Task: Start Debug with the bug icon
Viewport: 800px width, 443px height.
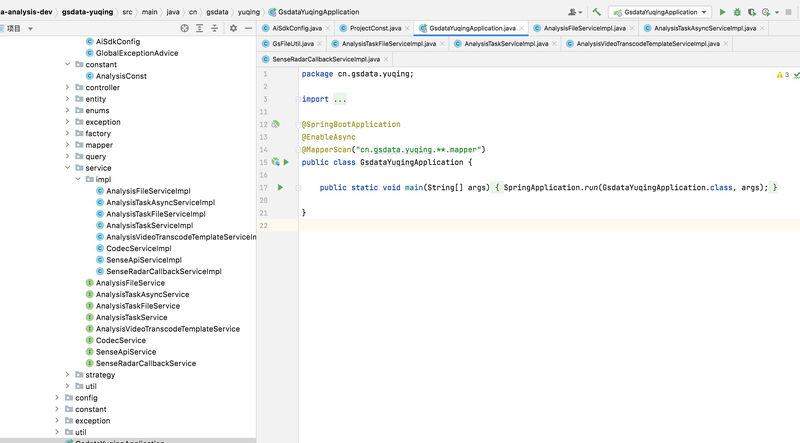Action: pyautogui.click(x=737, y=12)
